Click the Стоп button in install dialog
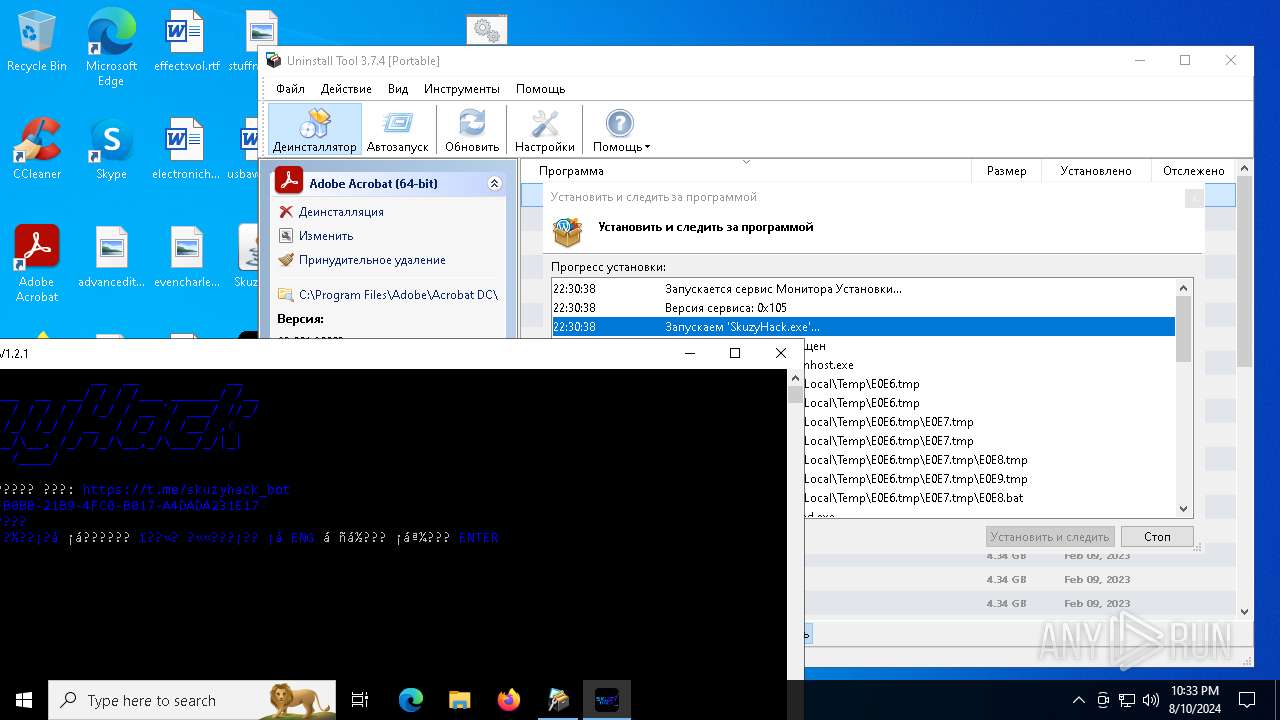 pos(1157,537)
